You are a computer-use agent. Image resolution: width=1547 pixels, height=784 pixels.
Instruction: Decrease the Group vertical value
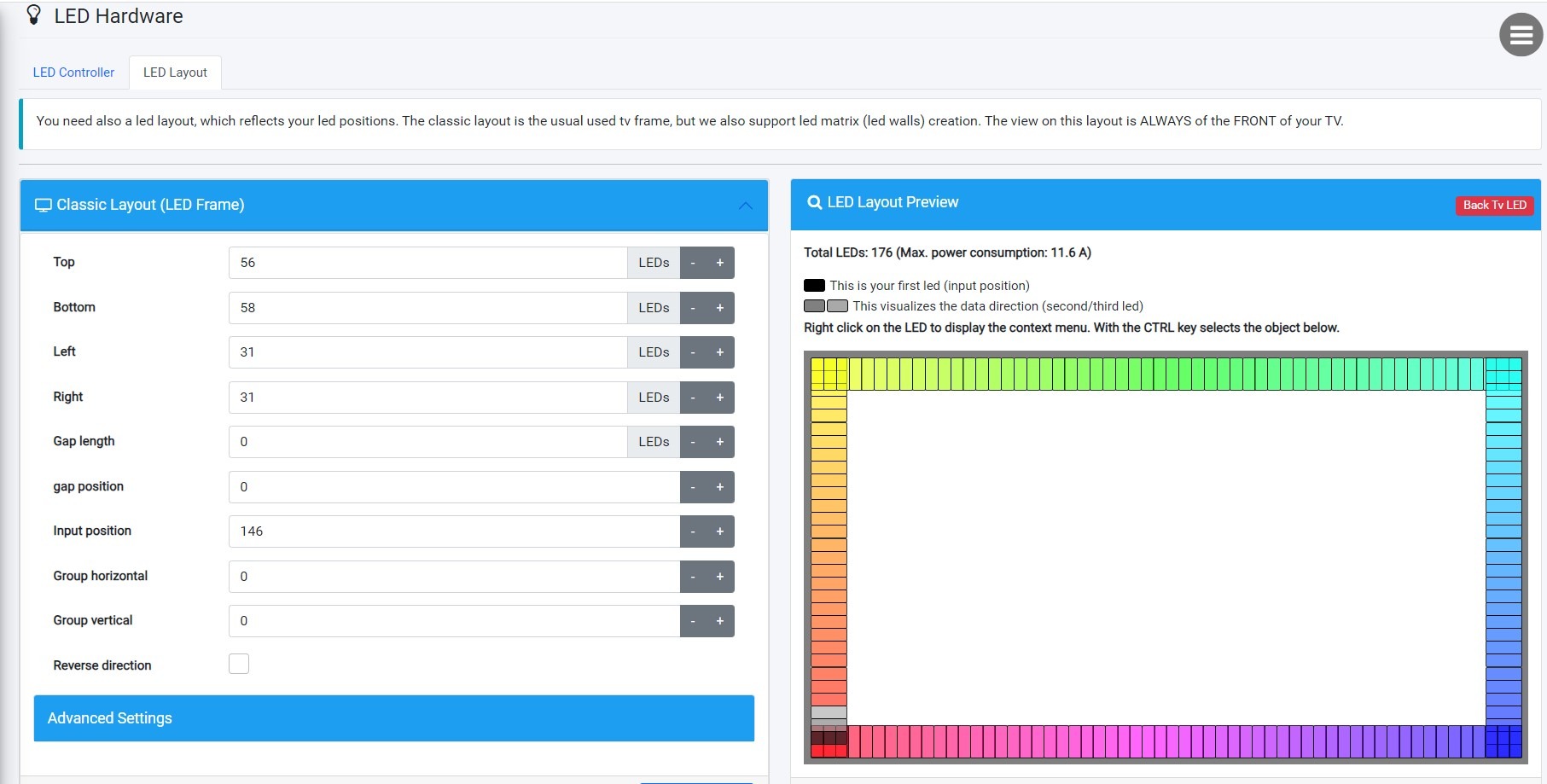coord(693,621)
